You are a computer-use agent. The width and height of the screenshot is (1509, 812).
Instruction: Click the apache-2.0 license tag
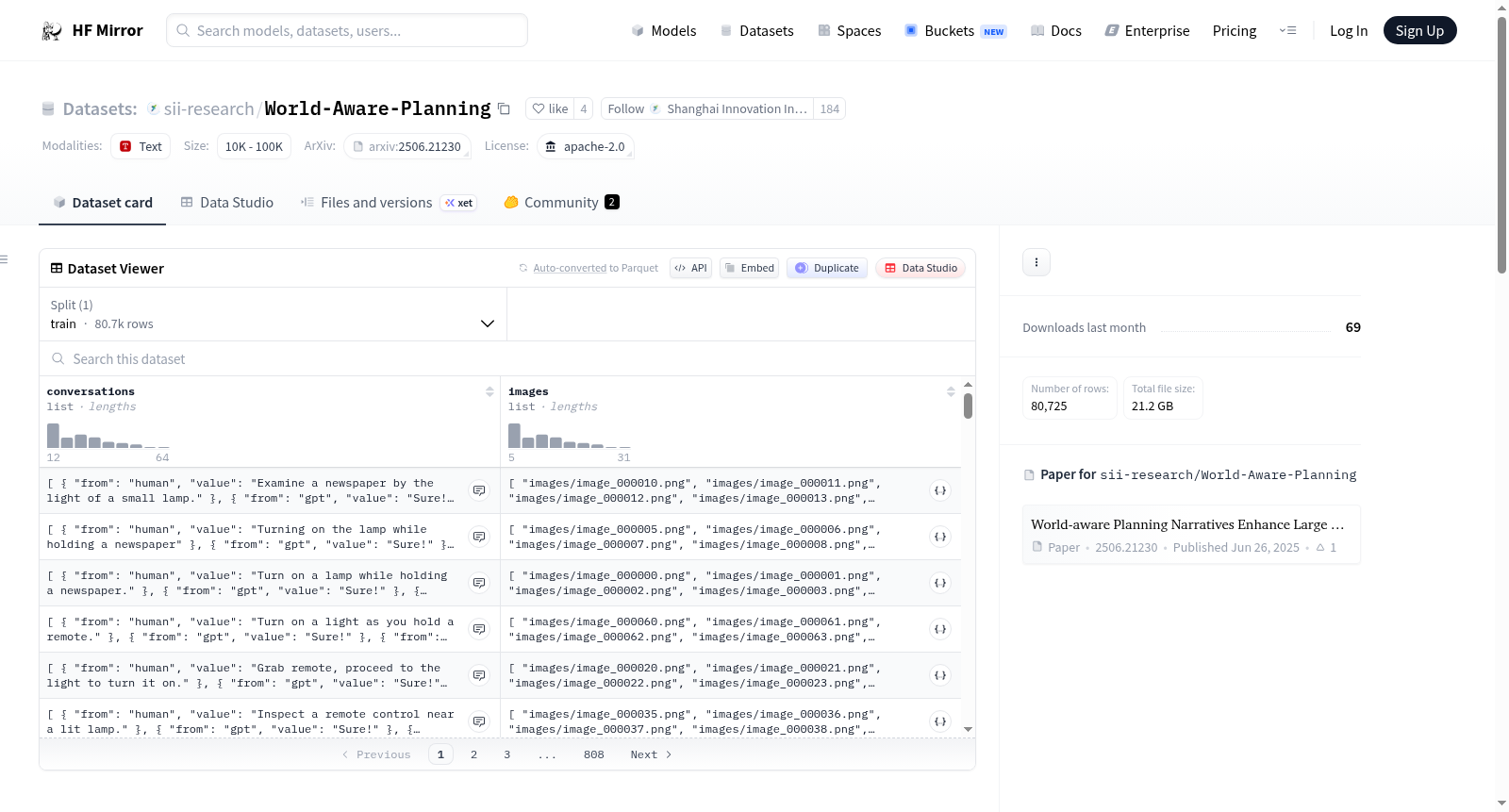[x=586, y=147]
